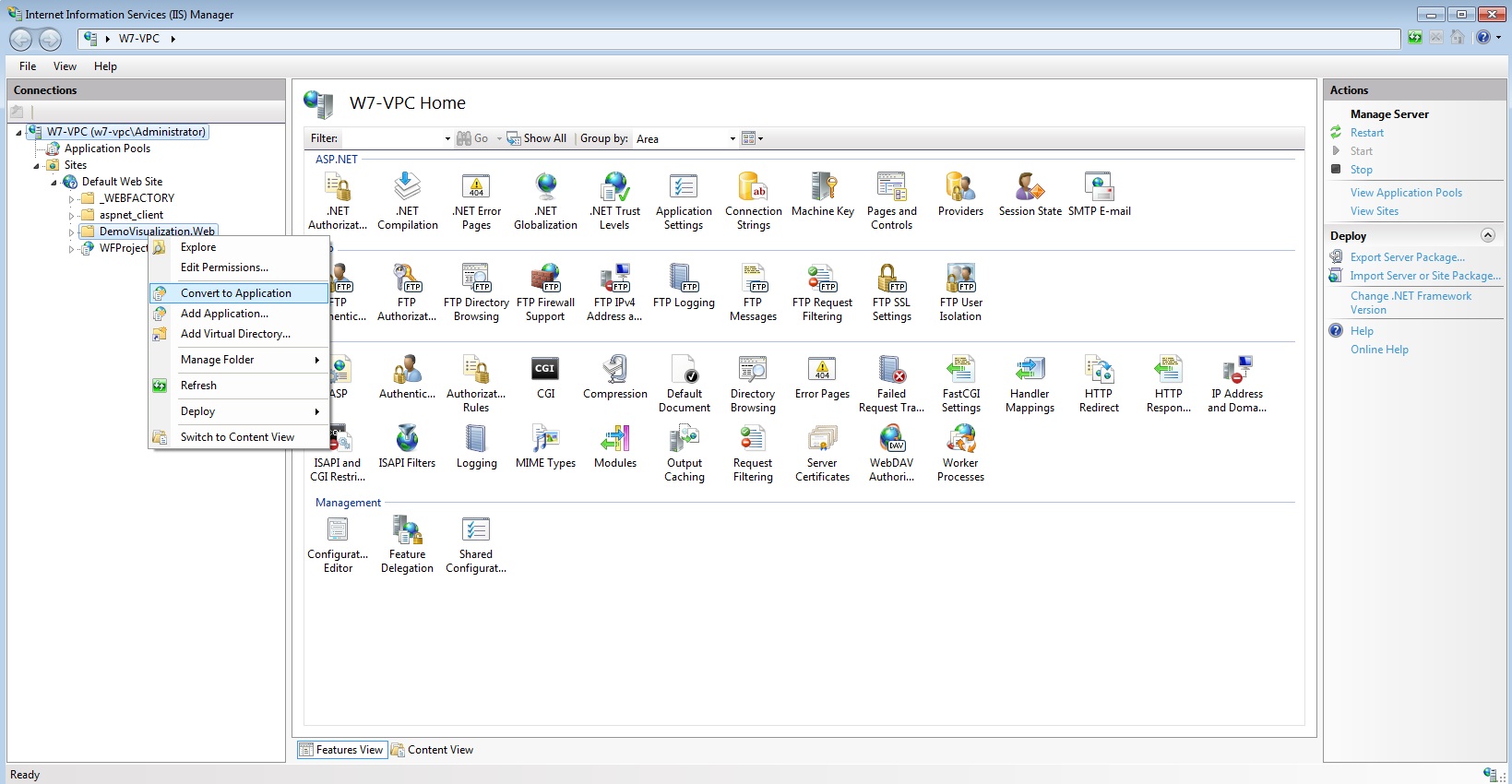Open the Filter combo box dropdown
This screenshot has width=1512, height=784.
[447, 139]
